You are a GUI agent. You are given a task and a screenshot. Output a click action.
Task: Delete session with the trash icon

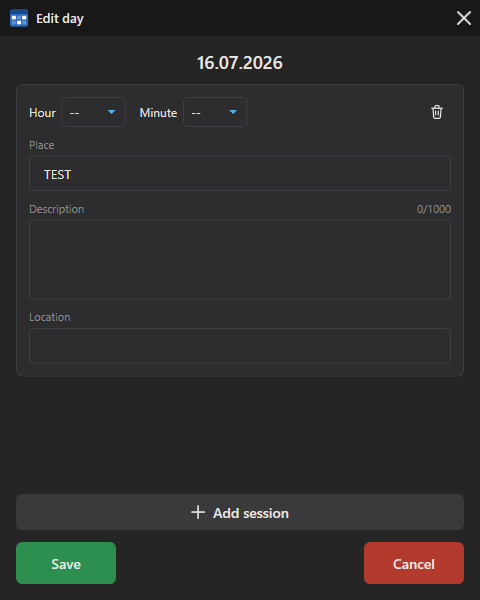coord(437,112)
